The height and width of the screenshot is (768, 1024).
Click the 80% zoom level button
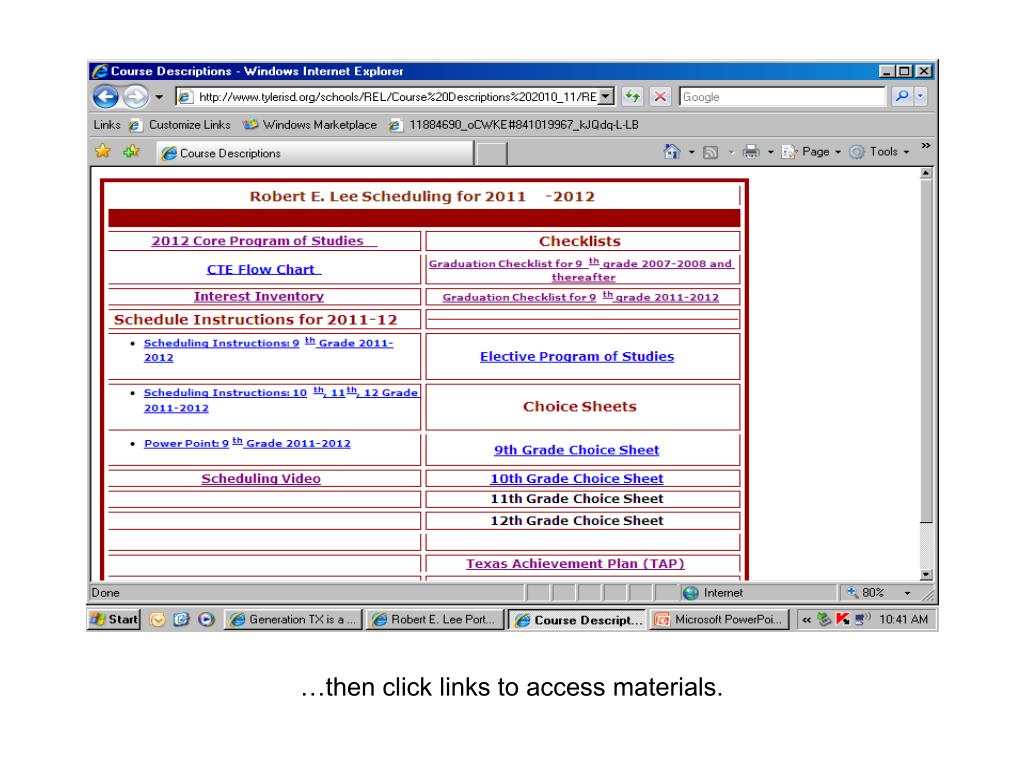point(866,593)
